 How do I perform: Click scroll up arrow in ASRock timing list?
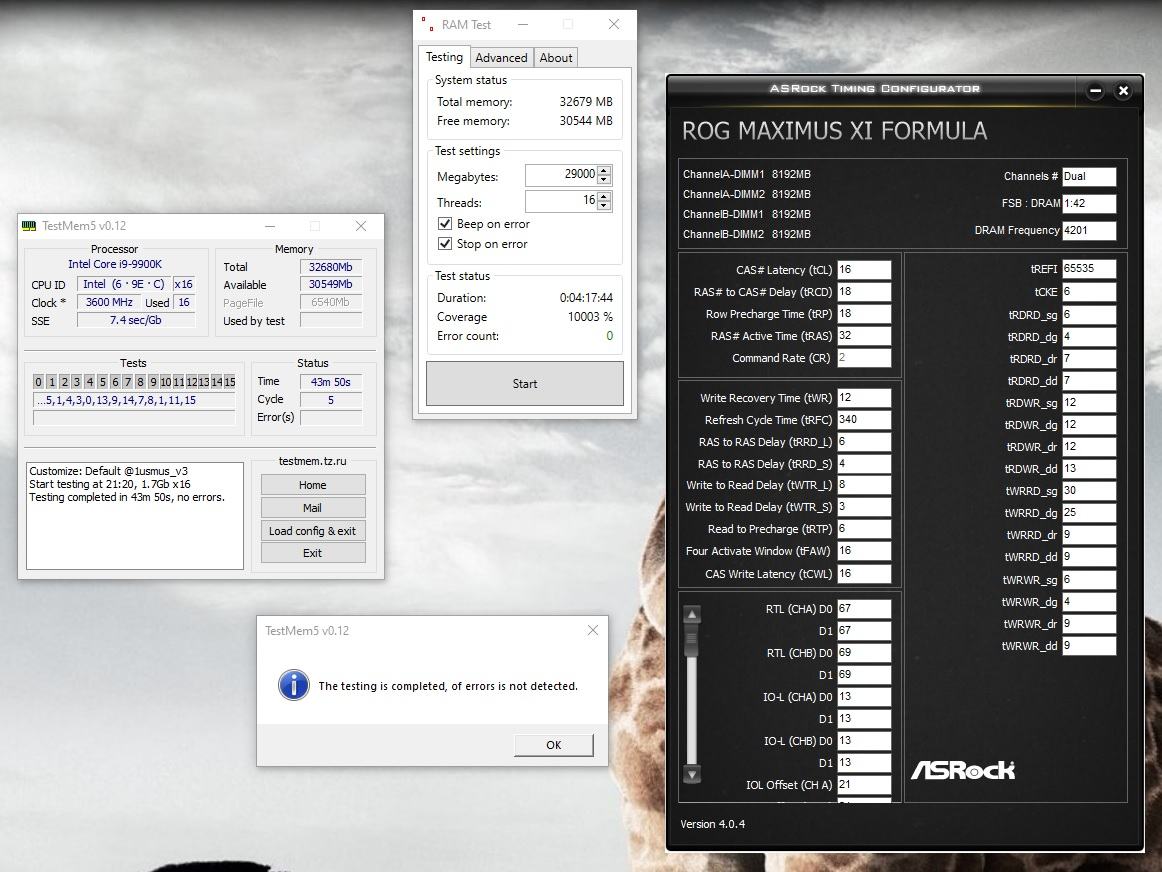pos(691,614)
